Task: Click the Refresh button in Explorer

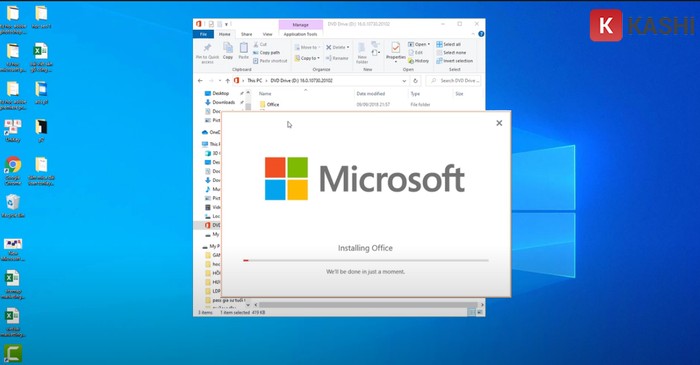Action: 416,81
